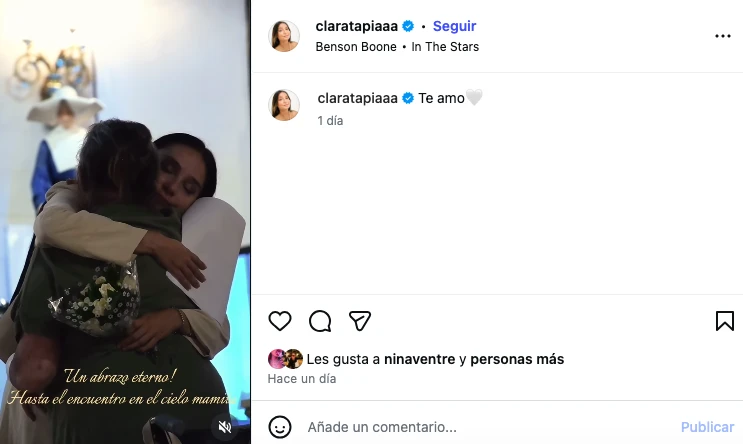The width and height of the screenshot is (743, 444).
Task: Like the post with heart icon
Action: [280, 321]
